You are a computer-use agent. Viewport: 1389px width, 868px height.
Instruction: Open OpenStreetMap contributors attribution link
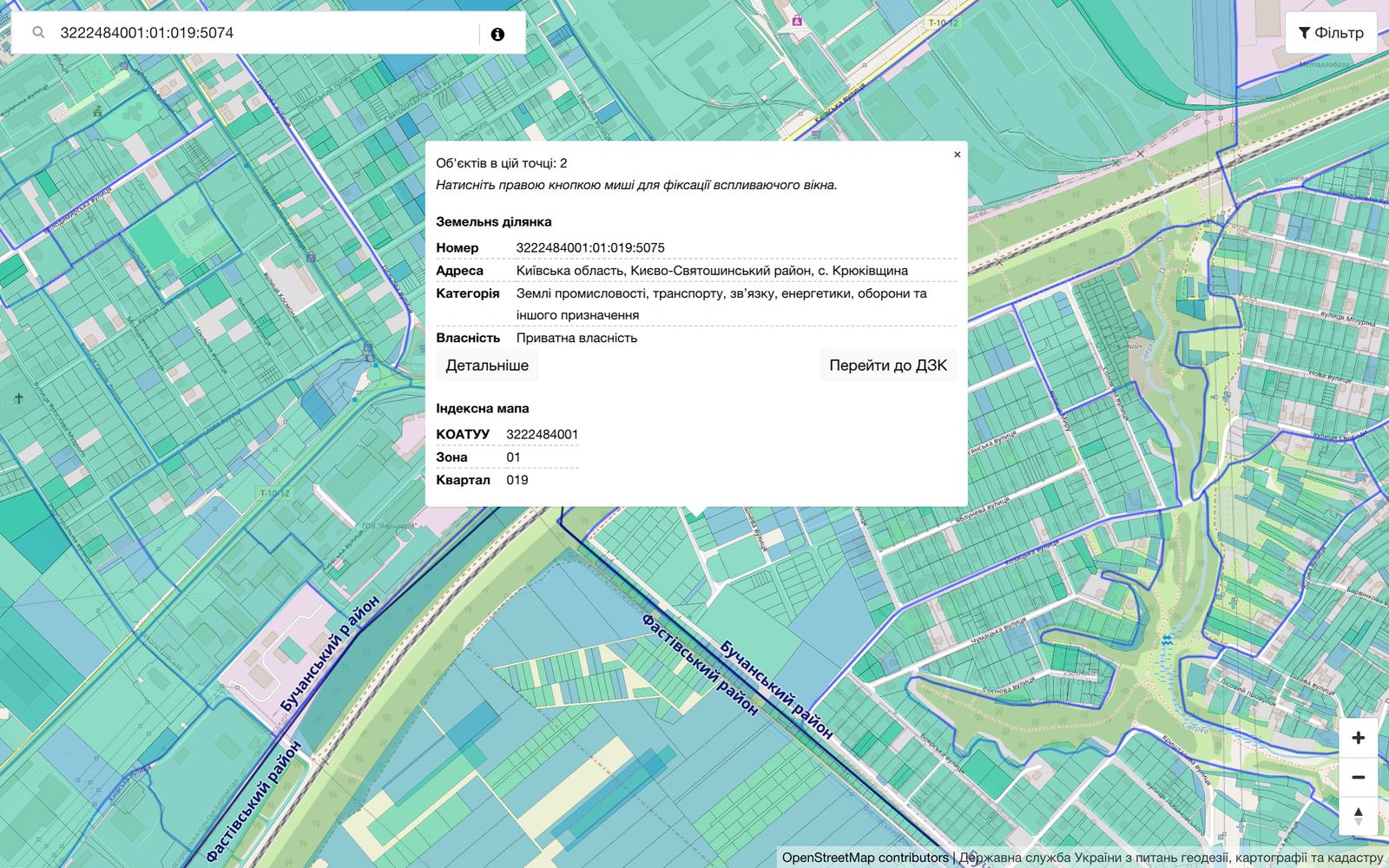pos(866,858)
